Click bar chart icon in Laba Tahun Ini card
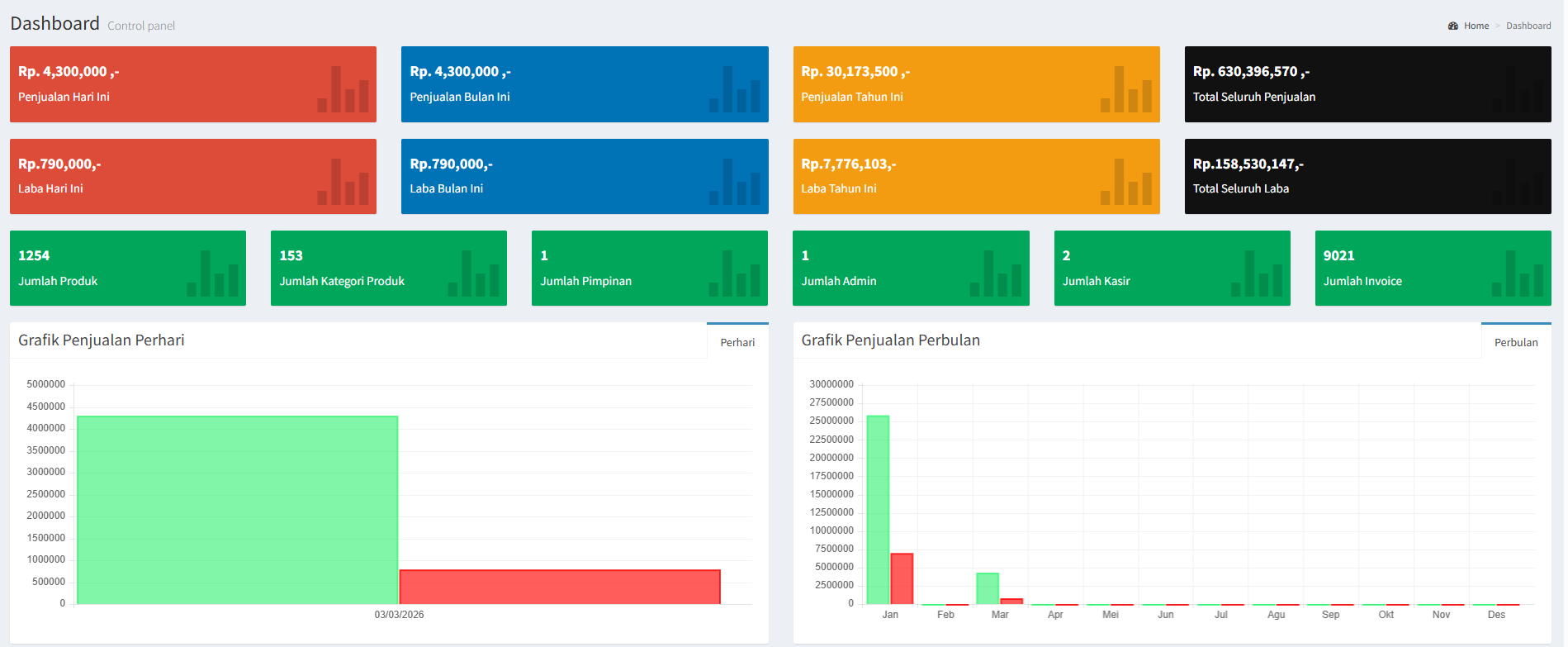The height and width of the screenshot is (647, 1568). (x=1125, y=182)
